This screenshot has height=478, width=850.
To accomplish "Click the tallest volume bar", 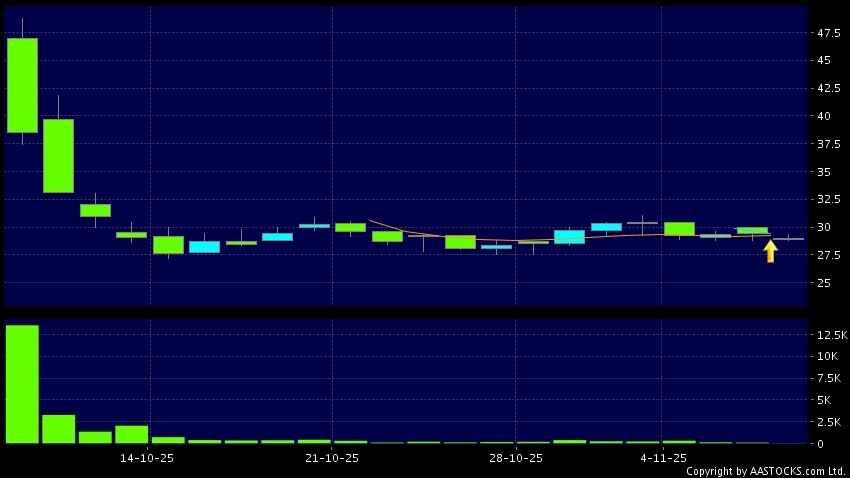I will tap(22, 384).
